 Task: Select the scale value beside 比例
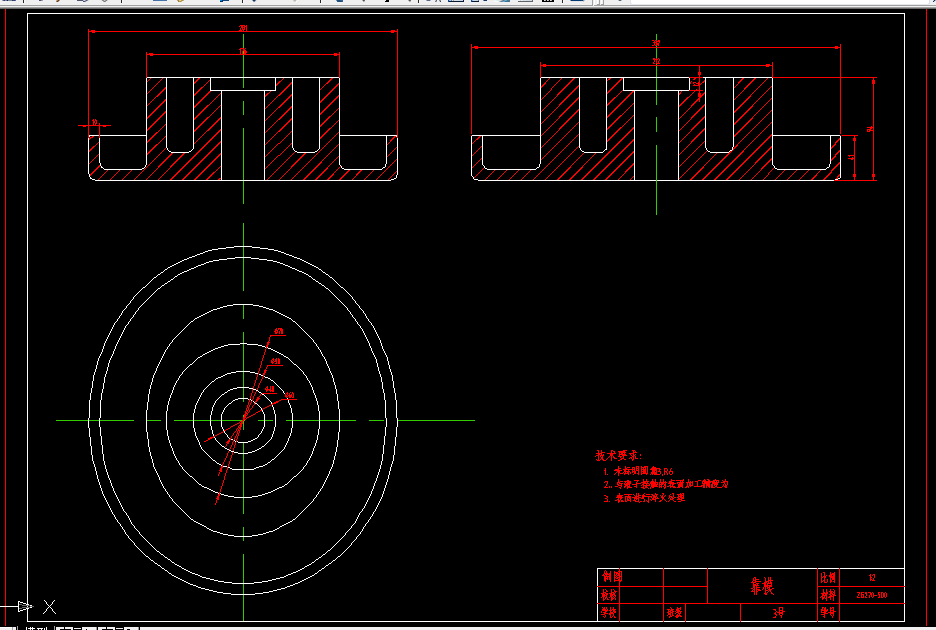pos(872,577)
